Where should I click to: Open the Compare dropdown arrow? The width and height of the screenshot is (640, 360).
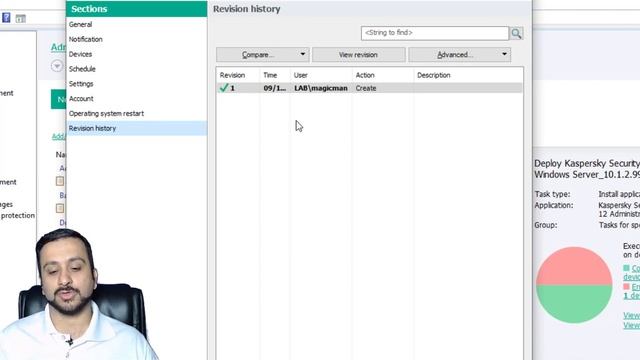[x=302, y=54]
